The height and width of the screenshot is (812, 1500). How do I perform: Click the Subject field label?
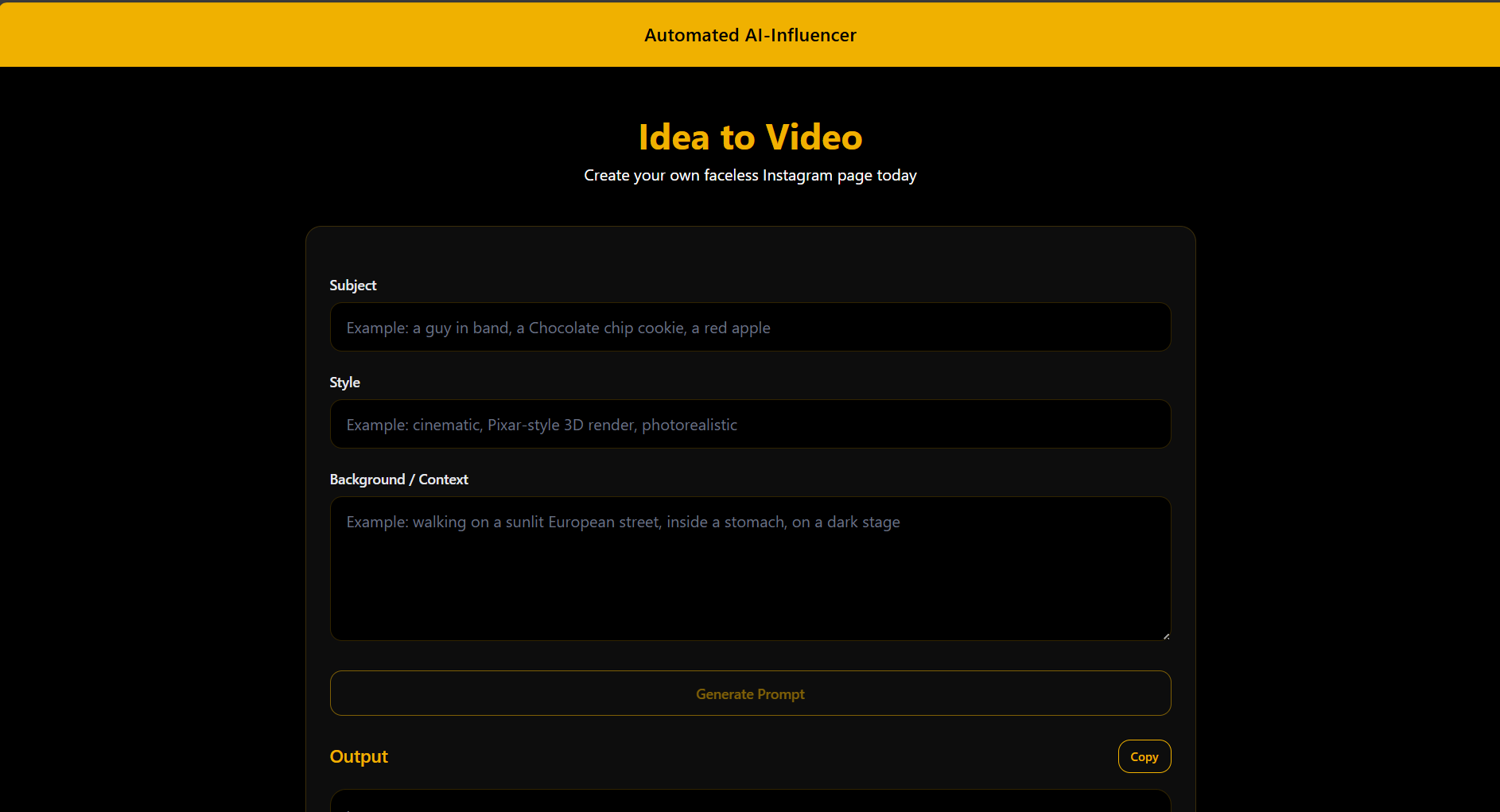(353, 286)
